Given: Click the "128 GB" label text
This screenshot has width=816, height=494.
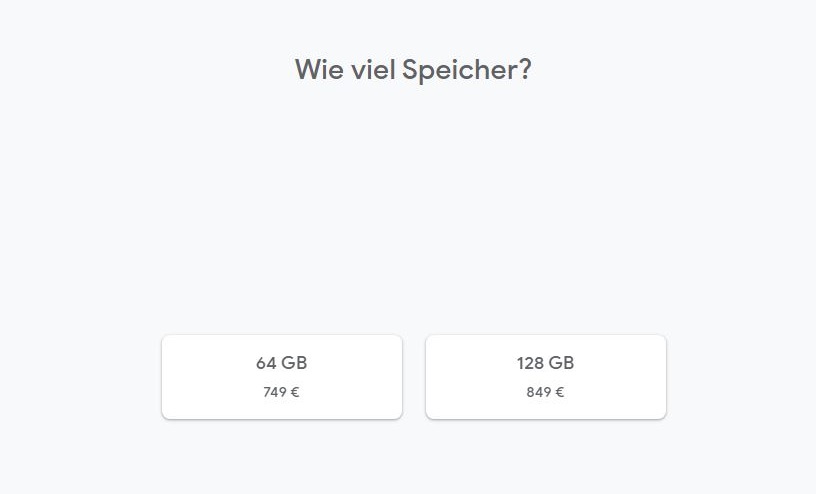Looking at the screenshot, I should (545, 363).
